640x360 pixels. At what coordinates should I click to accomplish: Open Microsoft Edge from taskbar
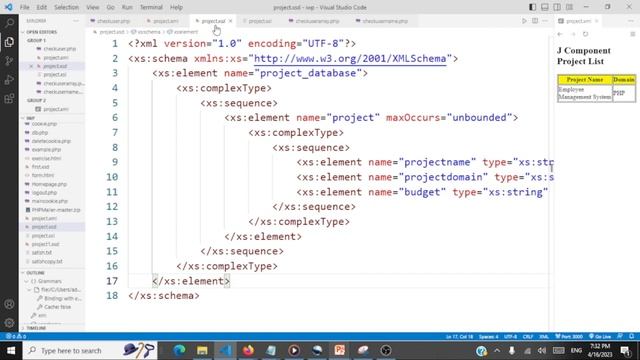pos(179,351)
